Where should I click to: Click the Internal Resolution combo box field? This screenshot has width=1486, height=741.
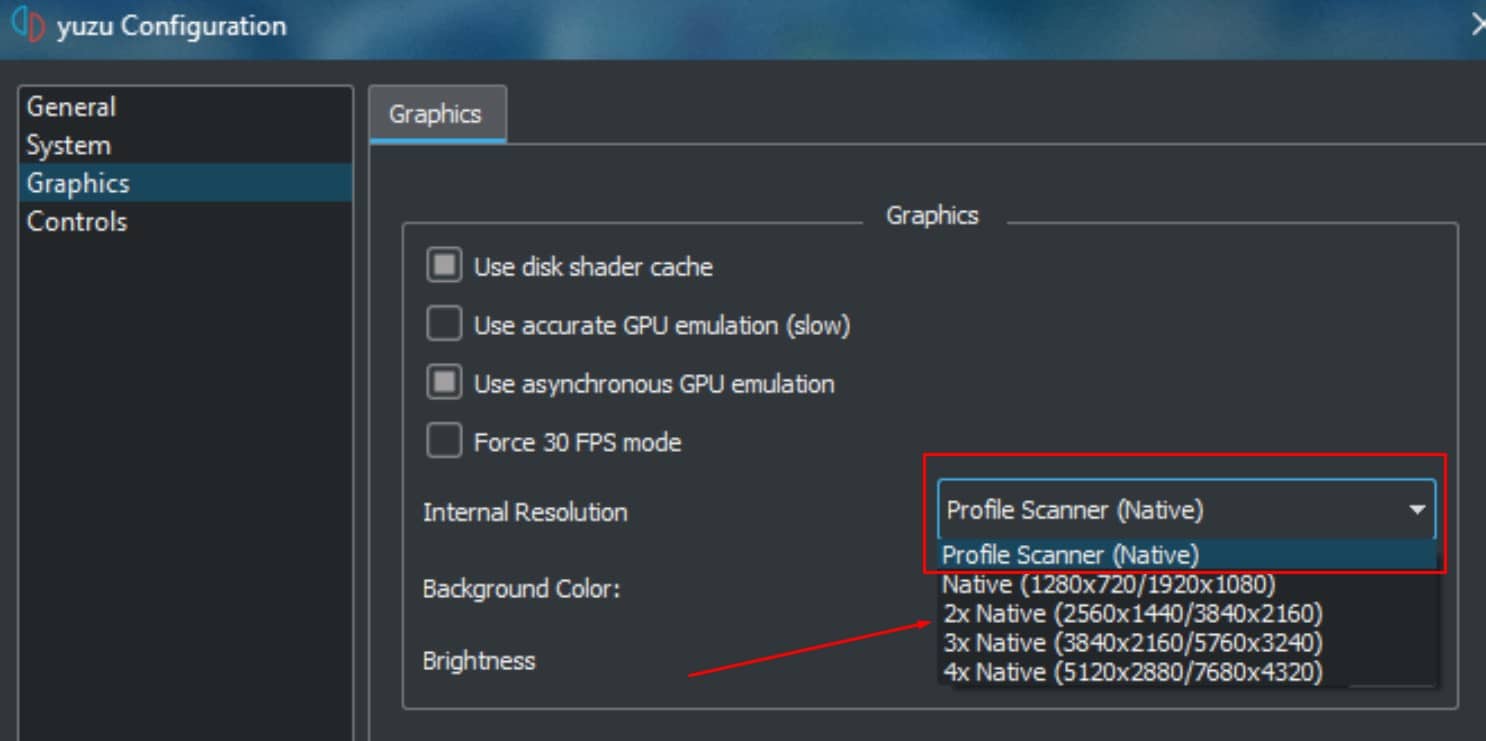pyautogui.click(x=1187, y=510)
